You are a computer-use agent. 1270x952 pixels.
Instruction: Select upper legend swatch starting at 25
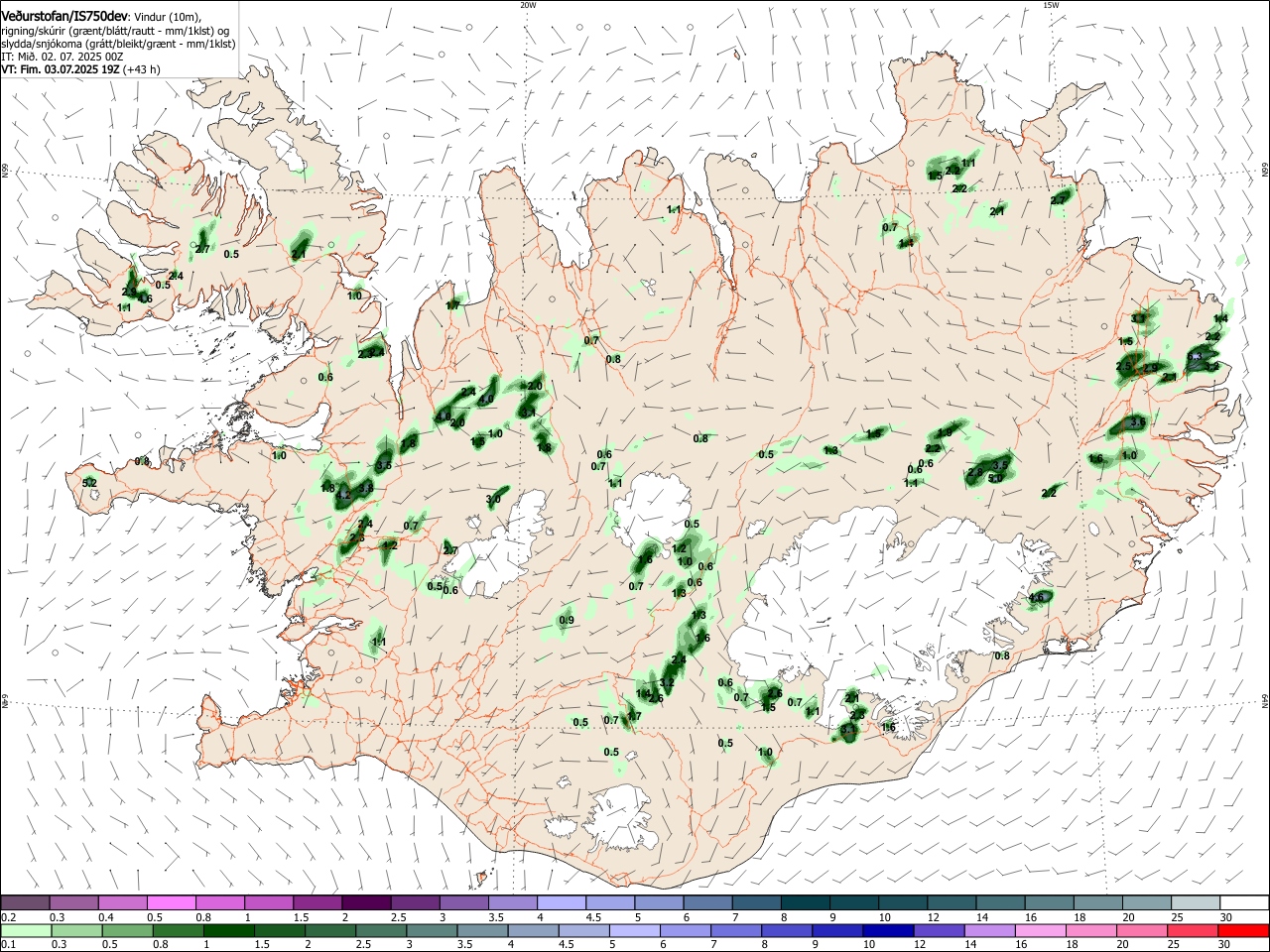[x=1195, y=902]
